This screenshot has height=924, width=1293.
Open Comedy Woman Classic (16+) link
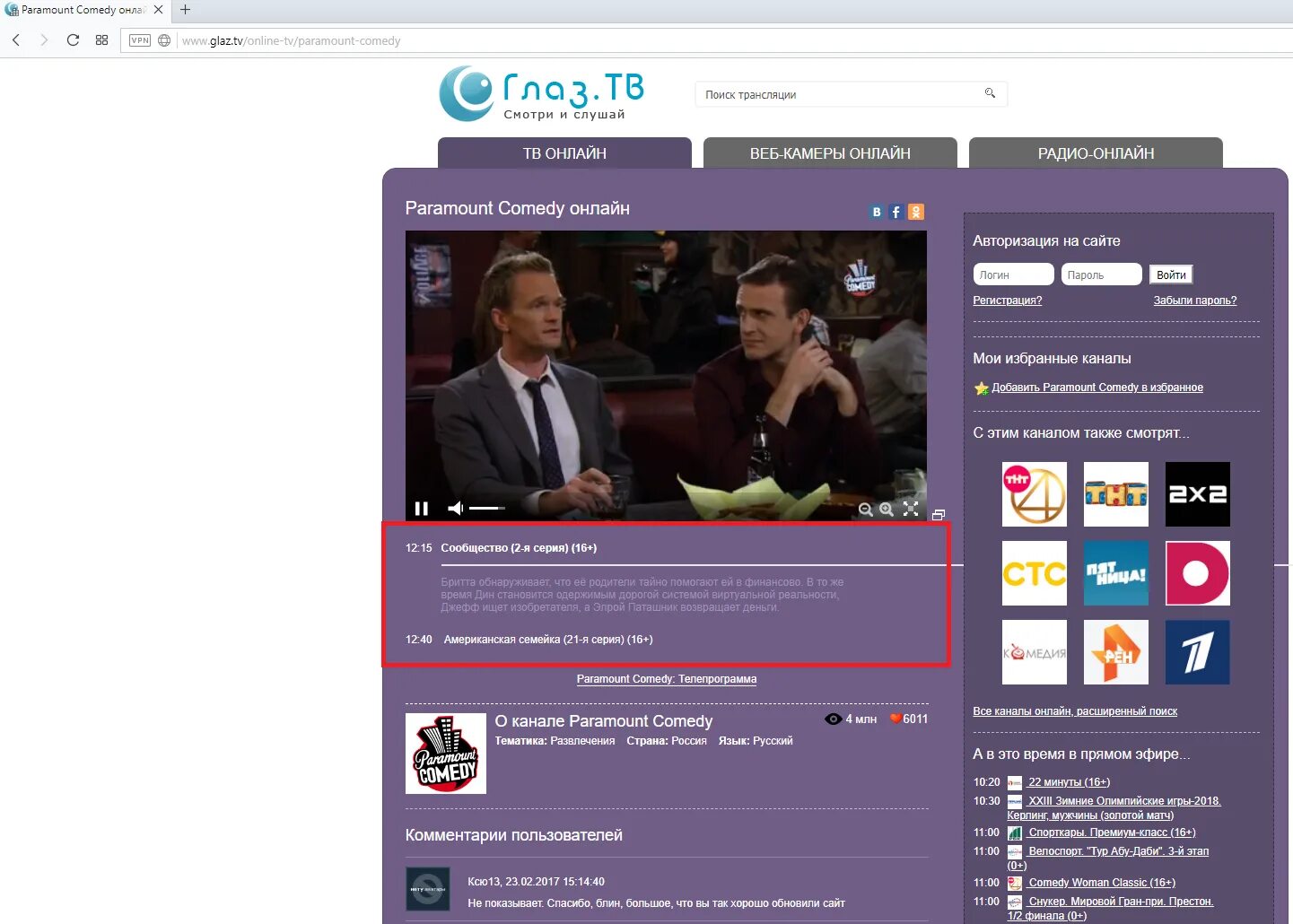pyautogui.click(x=1102, y=883)
